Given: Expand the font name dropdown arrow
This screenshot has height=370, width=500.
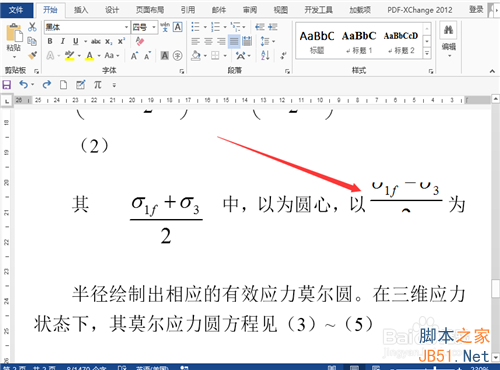Looking at the screenshot, I should [126, 27].
